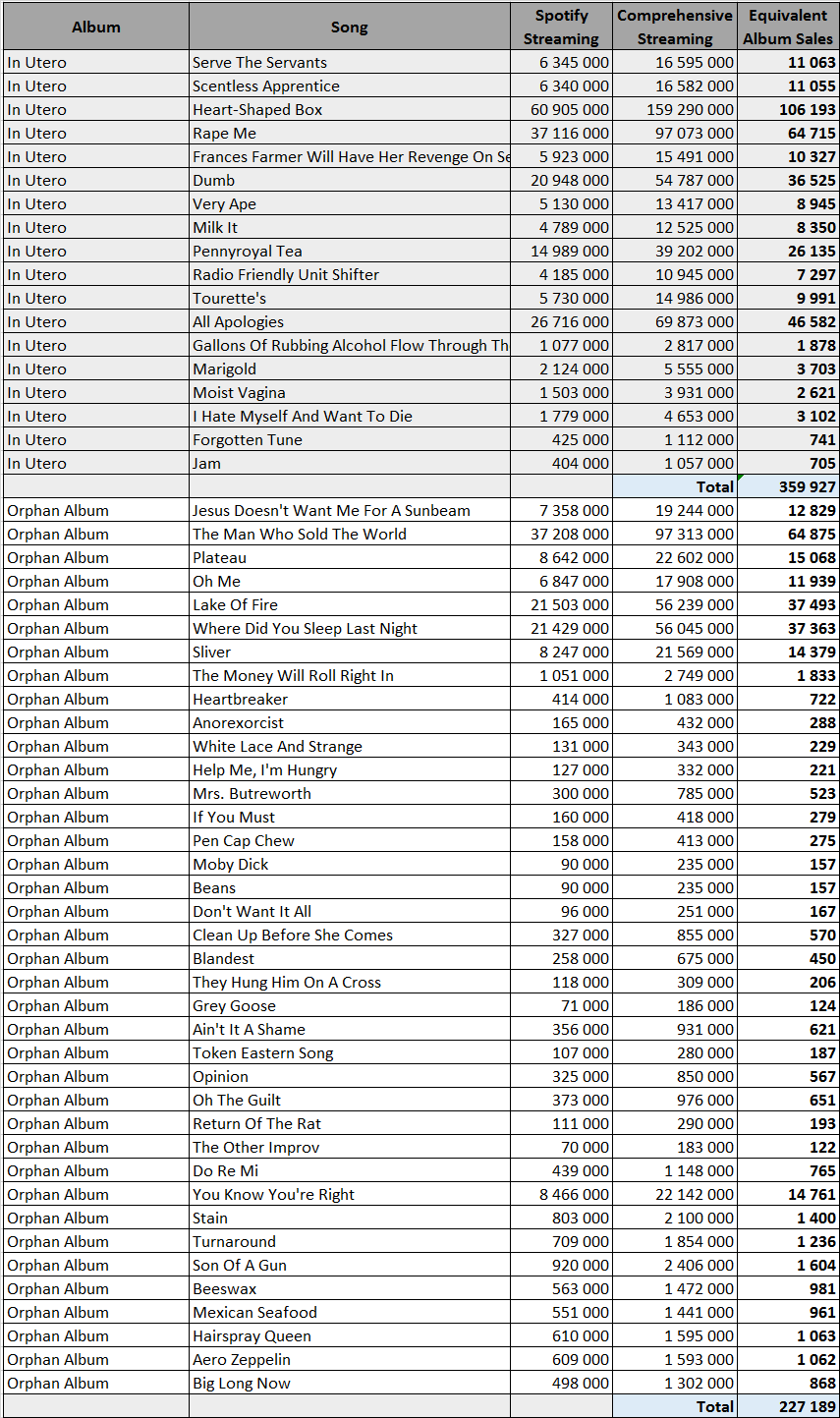
Task: Click the Spotify Streaming header cell
Action: point(560,27)
